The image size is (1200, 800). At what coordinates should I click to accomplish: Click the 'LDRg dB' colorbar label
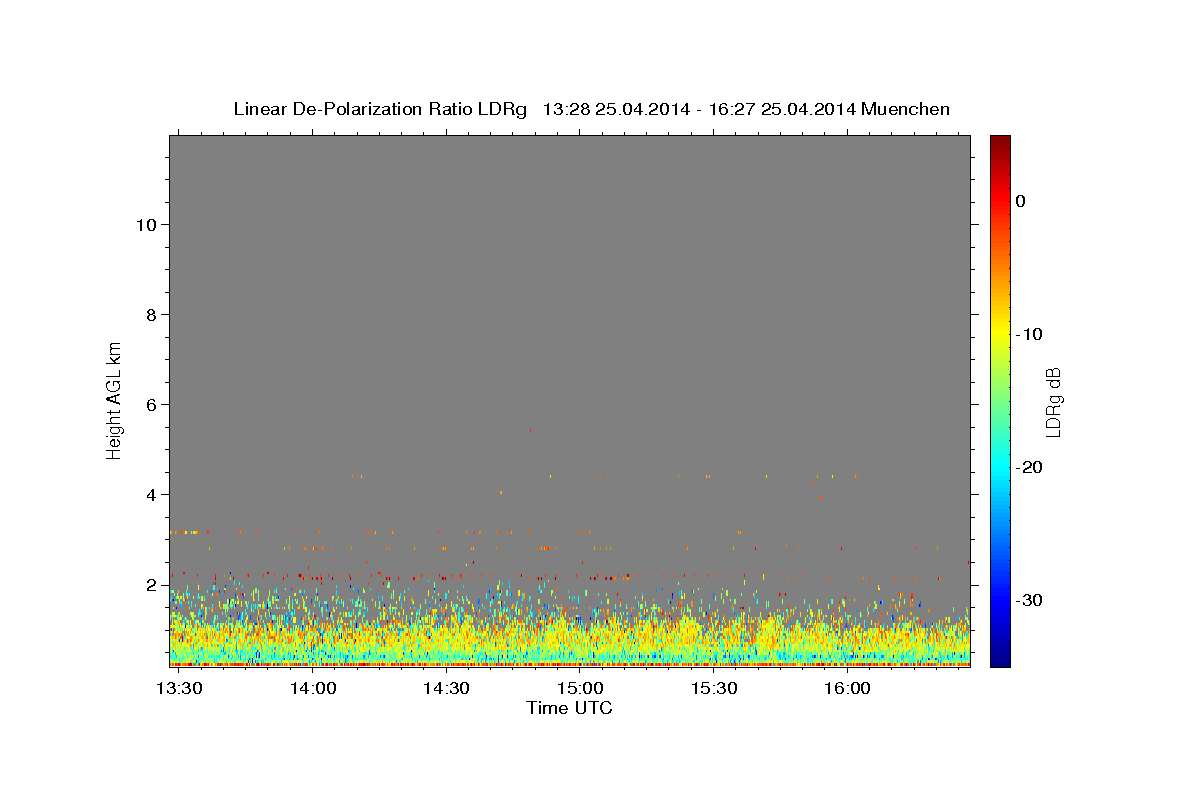coord(1052,401)
